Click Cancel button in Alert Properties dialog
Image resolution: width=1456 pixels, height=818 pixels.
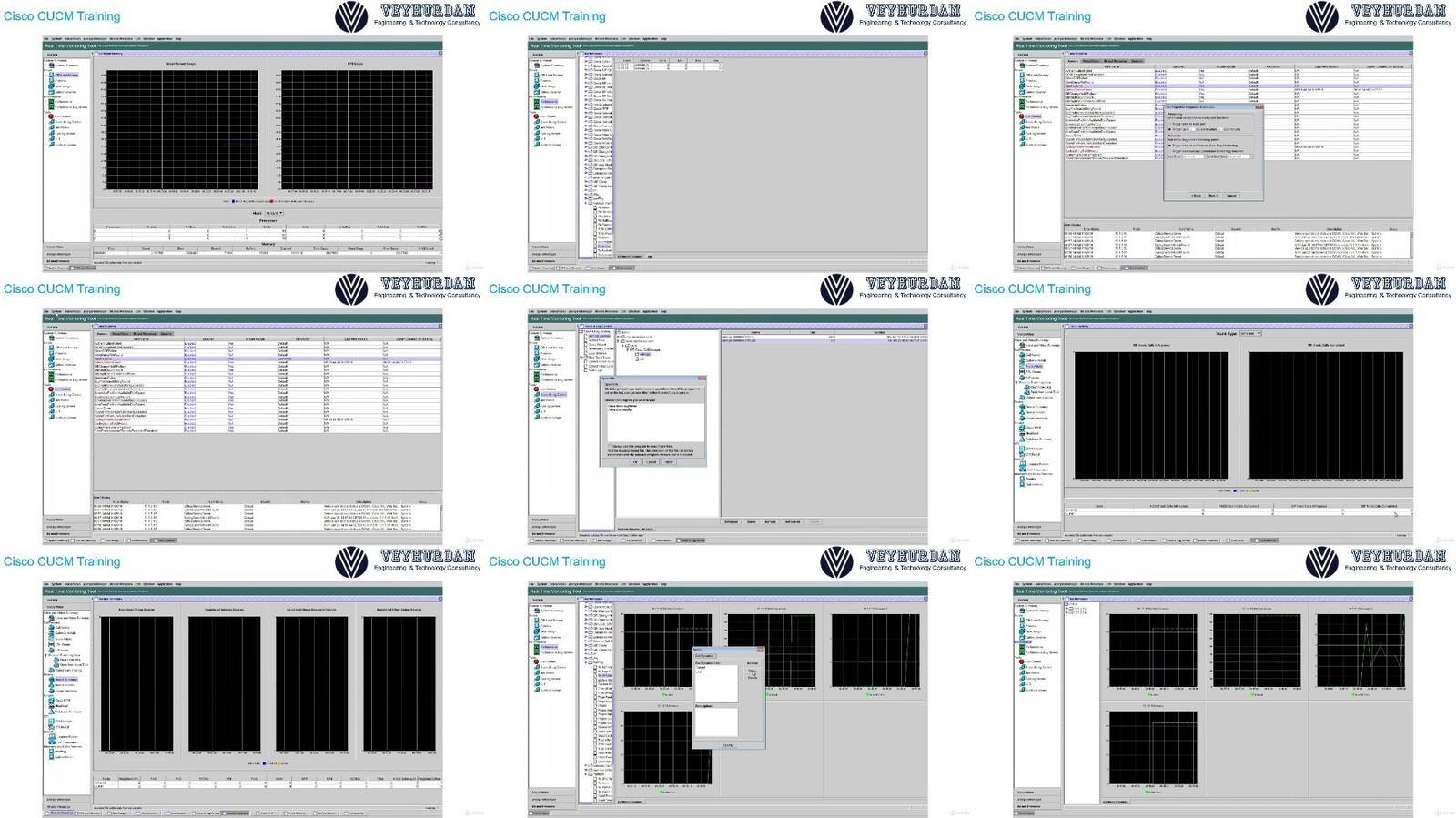point(1231,196)
